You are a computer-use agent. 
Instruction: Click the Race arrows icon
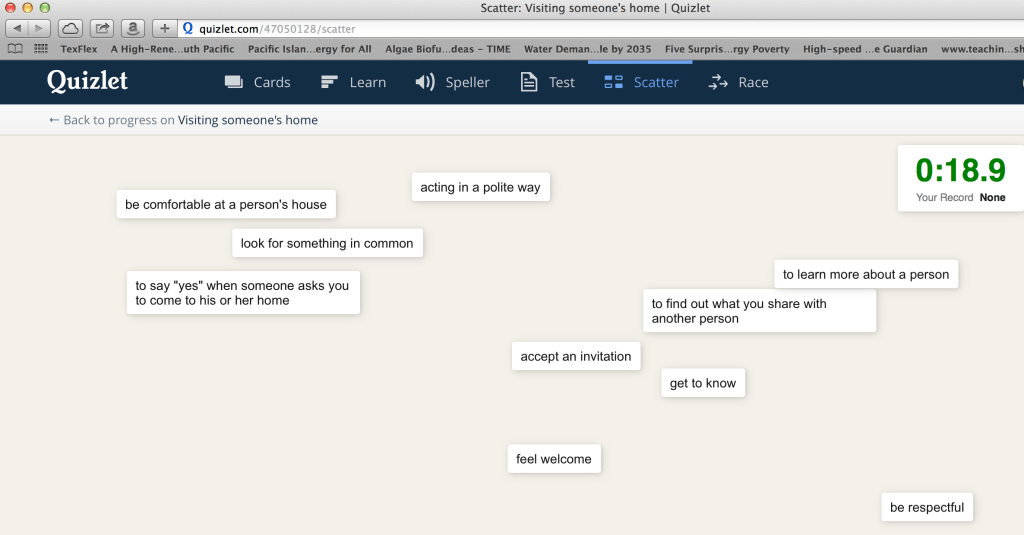718,82
